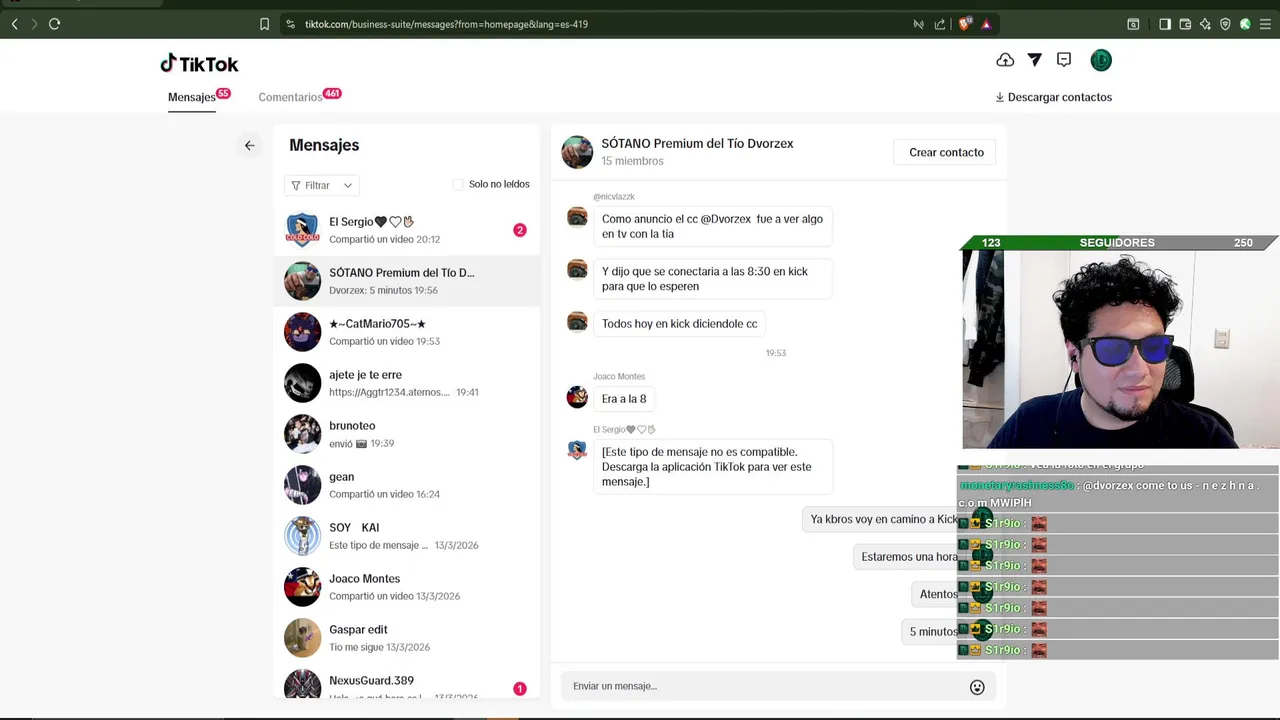Viewport: 1280px width, 720px height.
Task: Click the brunoteo avatar thumbnail
Action: coord(302,434)
